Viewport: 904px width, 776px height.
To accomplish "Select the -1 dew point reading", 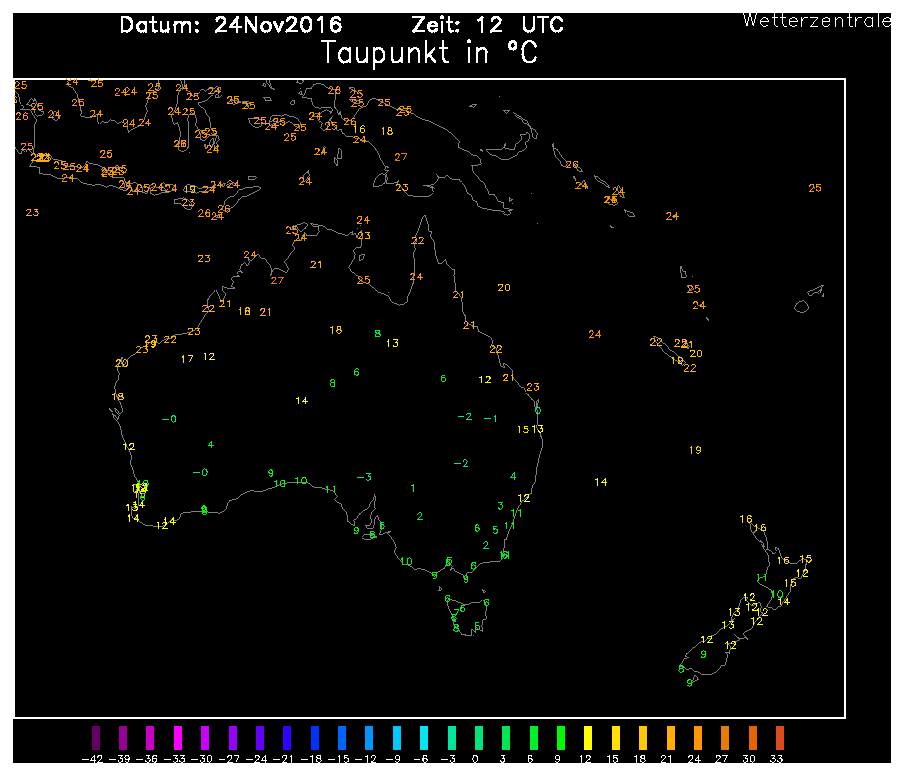I will (490, 418).
